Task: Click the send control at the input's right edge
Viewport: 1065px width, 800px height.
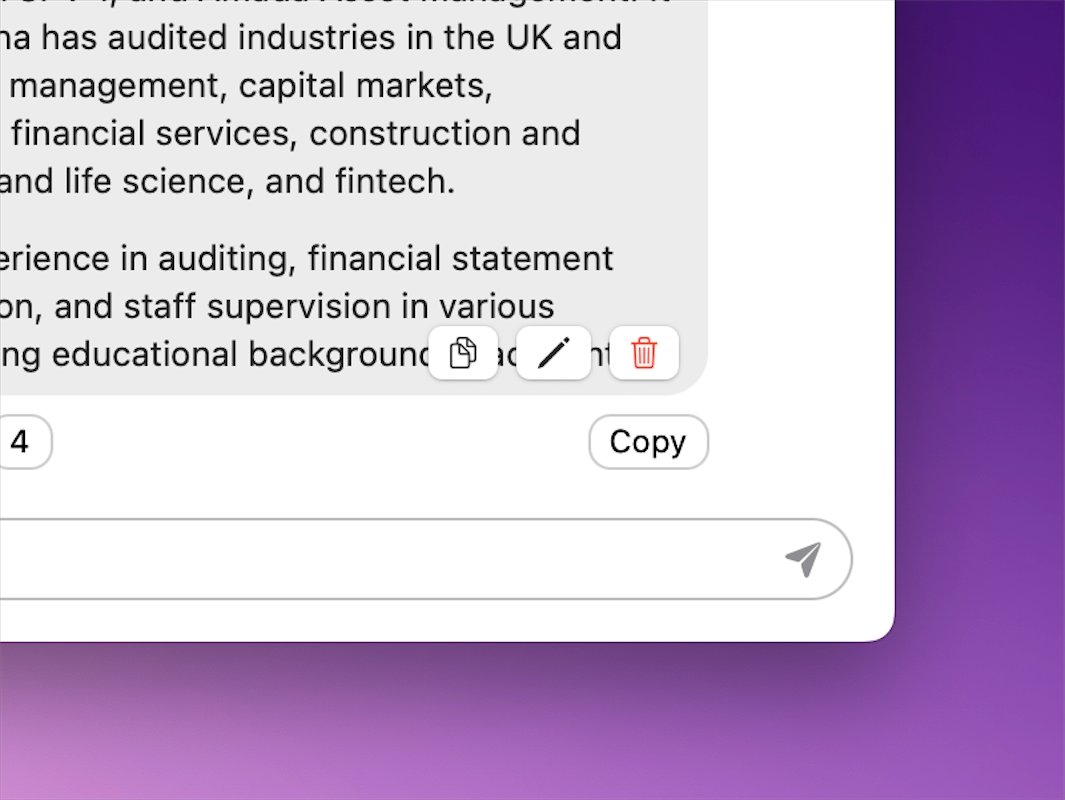Action: click(x=803, y=560)
